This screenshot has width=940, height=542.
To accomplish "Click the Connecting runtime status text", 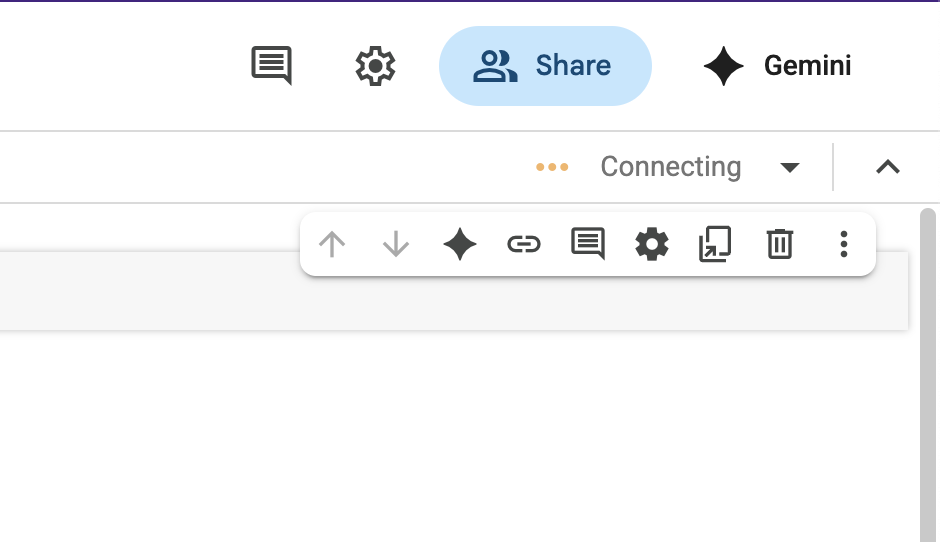I will tap(670, 167).
